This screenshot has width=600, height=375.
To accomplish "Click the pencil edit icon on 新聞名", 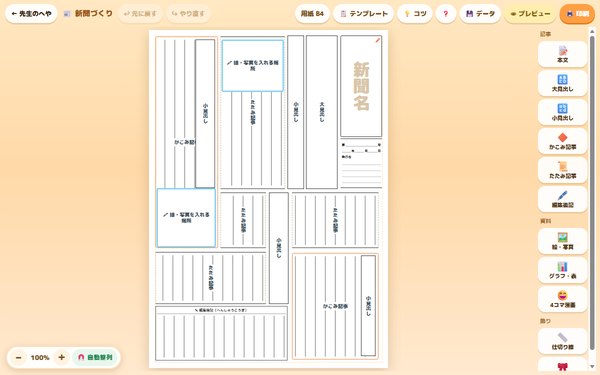I will (378, 40).
